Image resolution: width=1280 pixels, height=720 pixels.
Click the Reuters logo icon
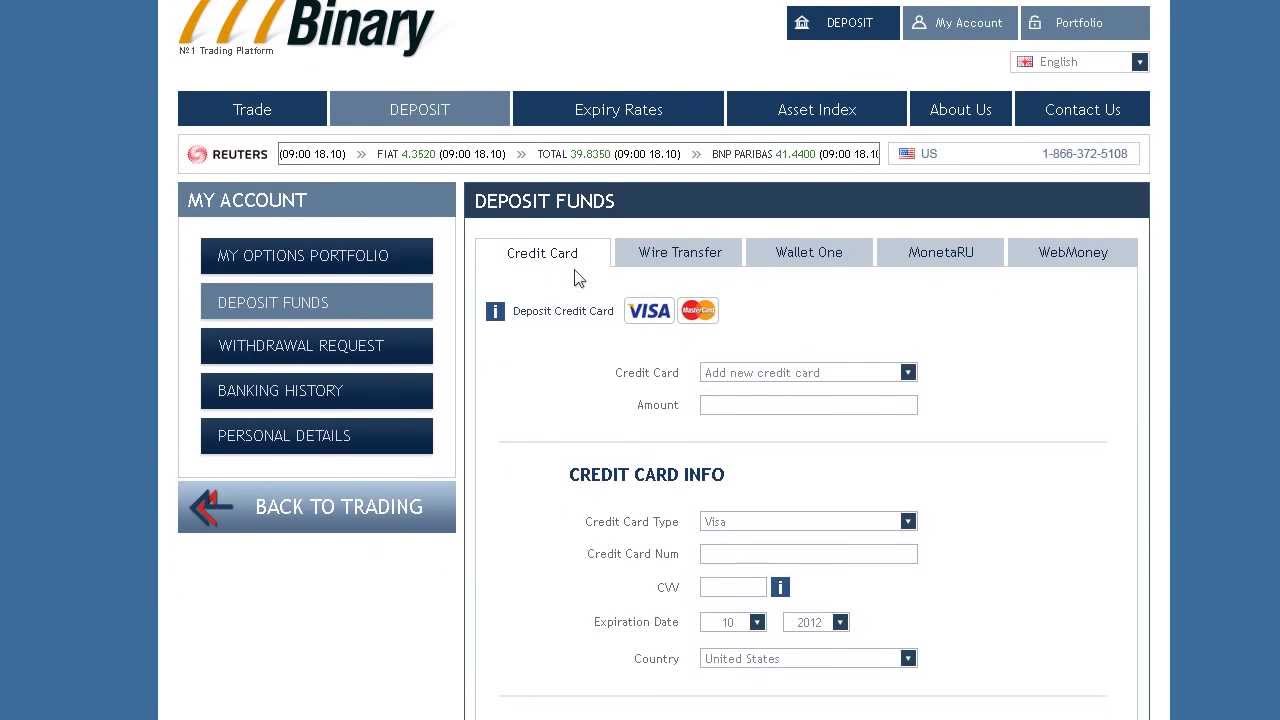(x=197, y=154)
